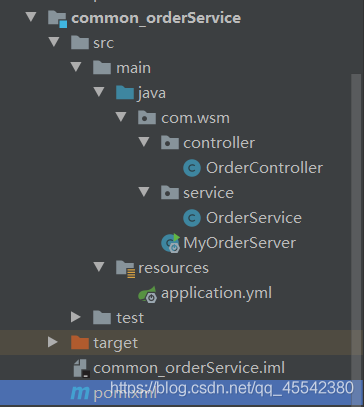
Task: Click the Maven pom.xml file icon
Action: (80, 393)
